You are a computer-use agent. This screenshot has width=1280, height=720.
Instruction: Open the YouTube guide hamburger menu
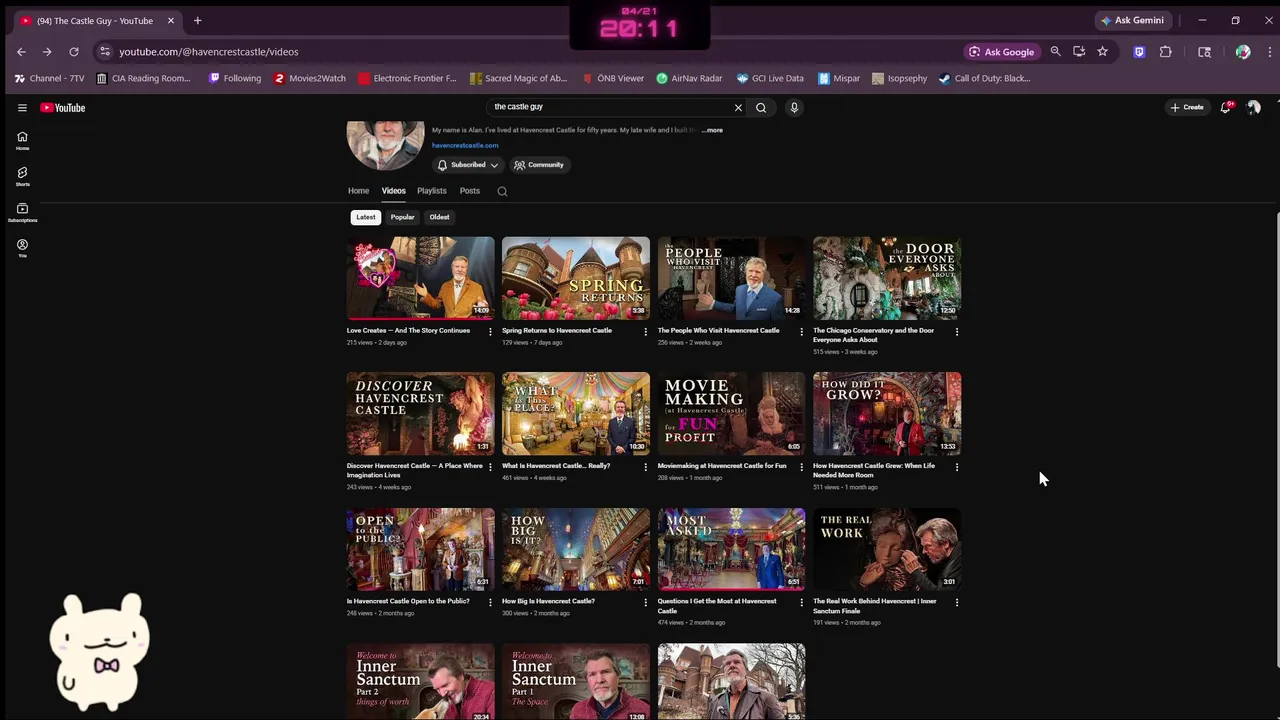22,108
